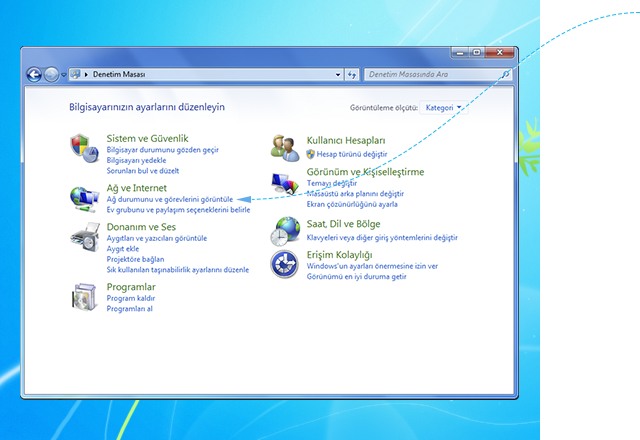The image size is (640, 440).
Task: Open Sorunları bul ve düzelt
Action: (x=143, y=171)
